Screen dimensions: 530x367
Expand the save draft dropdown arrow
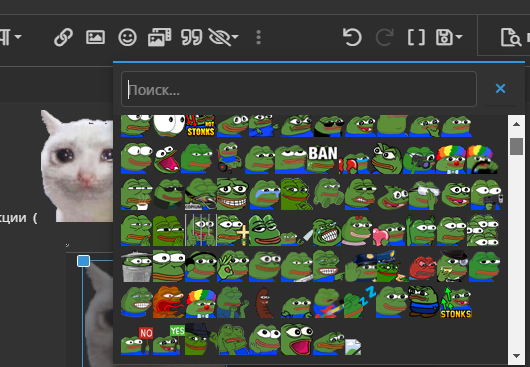[459, 36]
